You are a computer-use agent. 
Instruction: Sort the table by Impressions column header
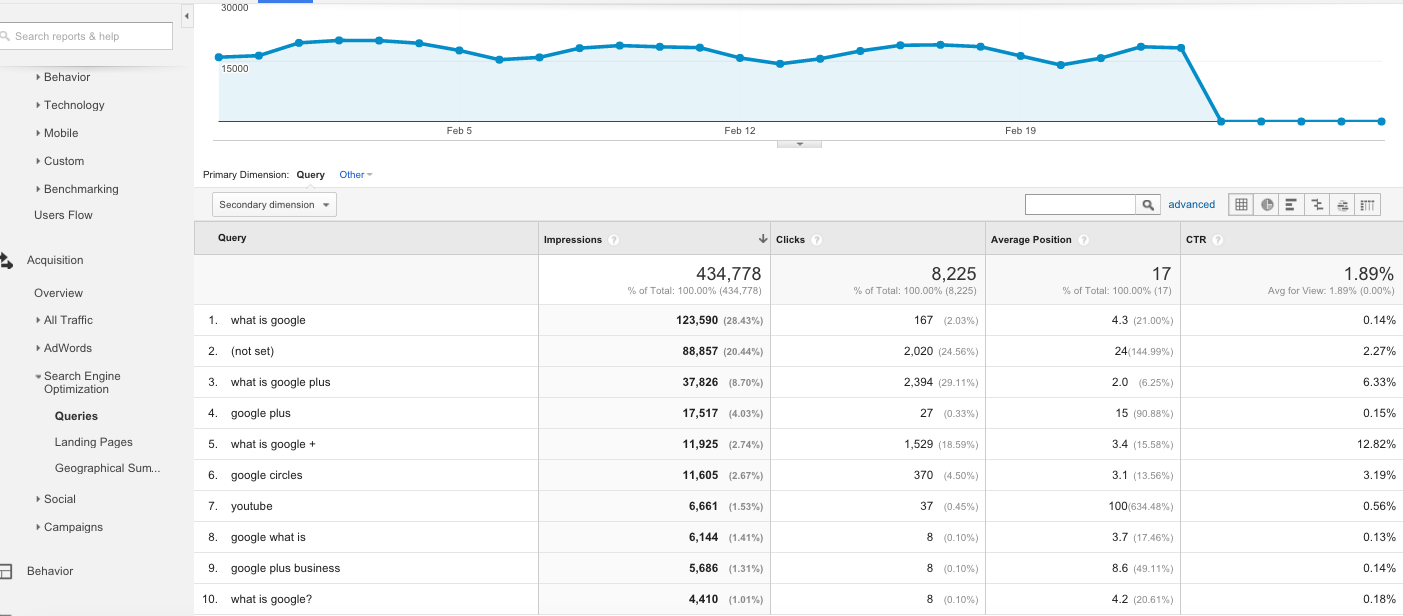tap(573, 240)
